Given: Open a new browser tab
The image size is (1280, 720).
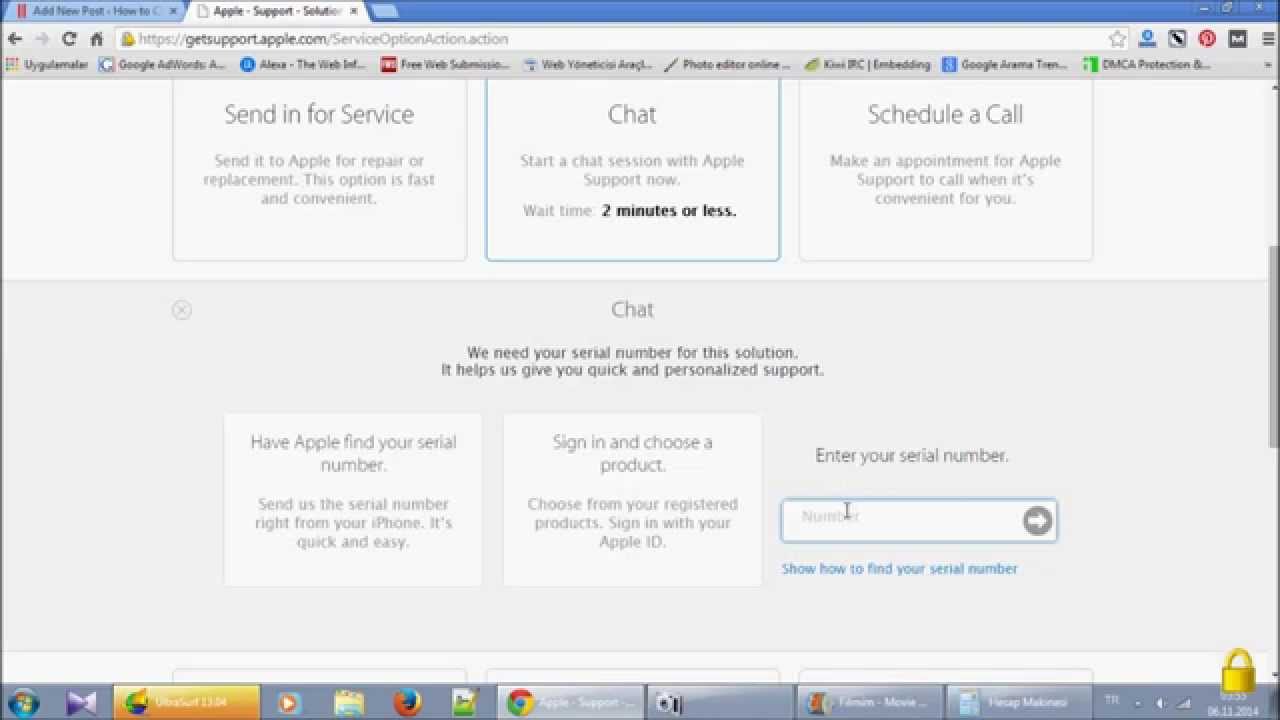Looking at the screenshot, I should tap(385, 11).
